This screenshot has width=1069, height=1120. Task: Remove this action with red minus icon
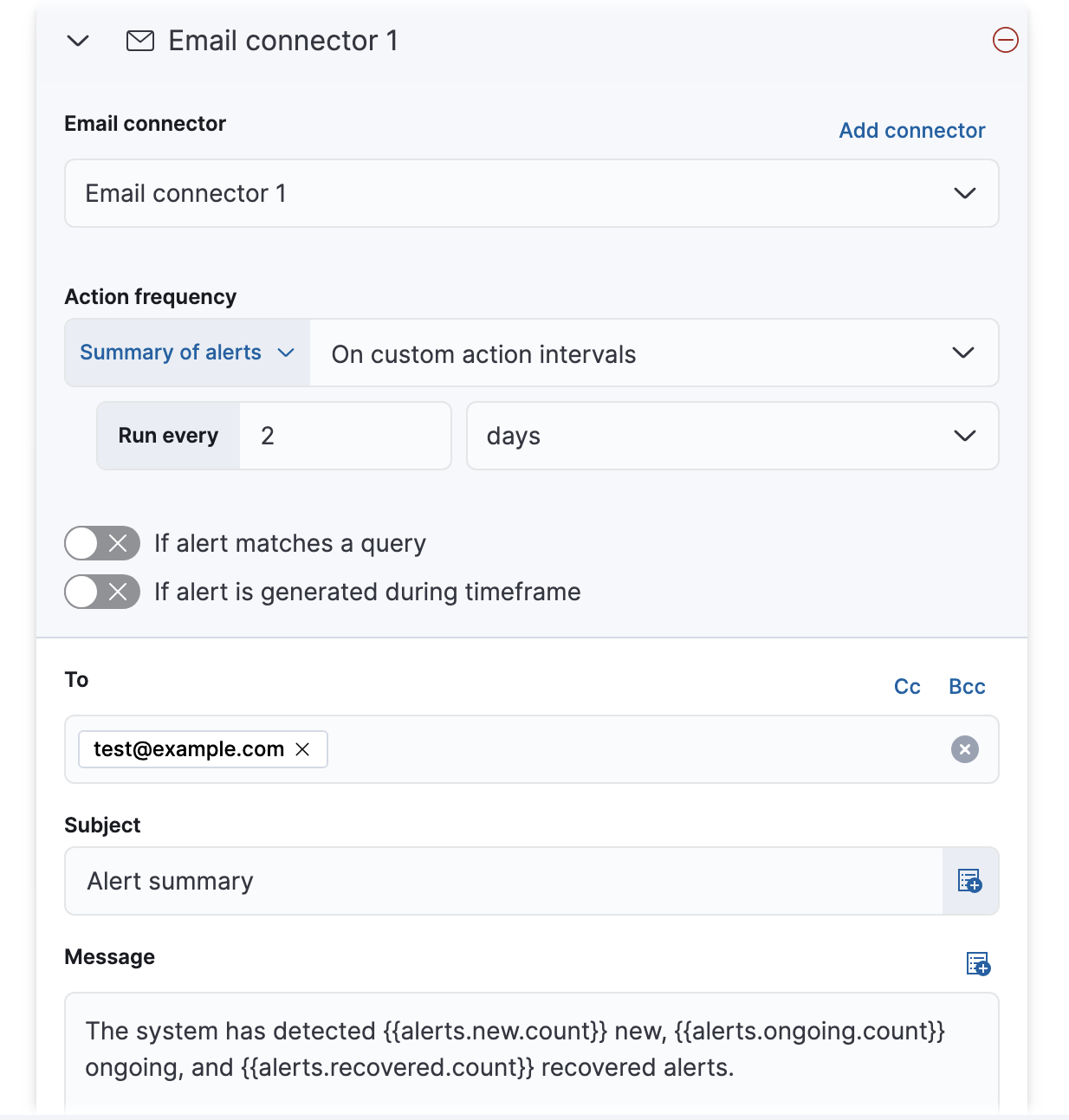[1004, 40]
